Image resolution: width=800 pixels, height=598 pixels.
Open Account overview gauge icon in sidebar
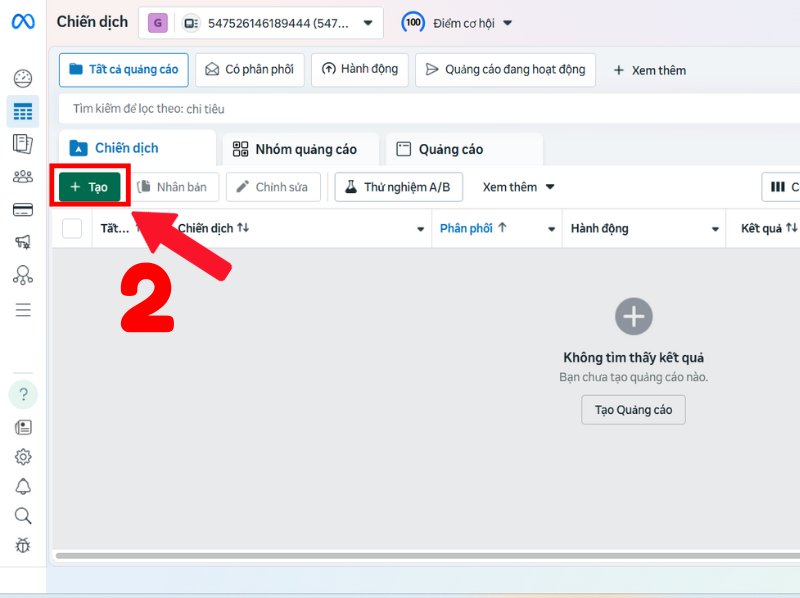23,79
